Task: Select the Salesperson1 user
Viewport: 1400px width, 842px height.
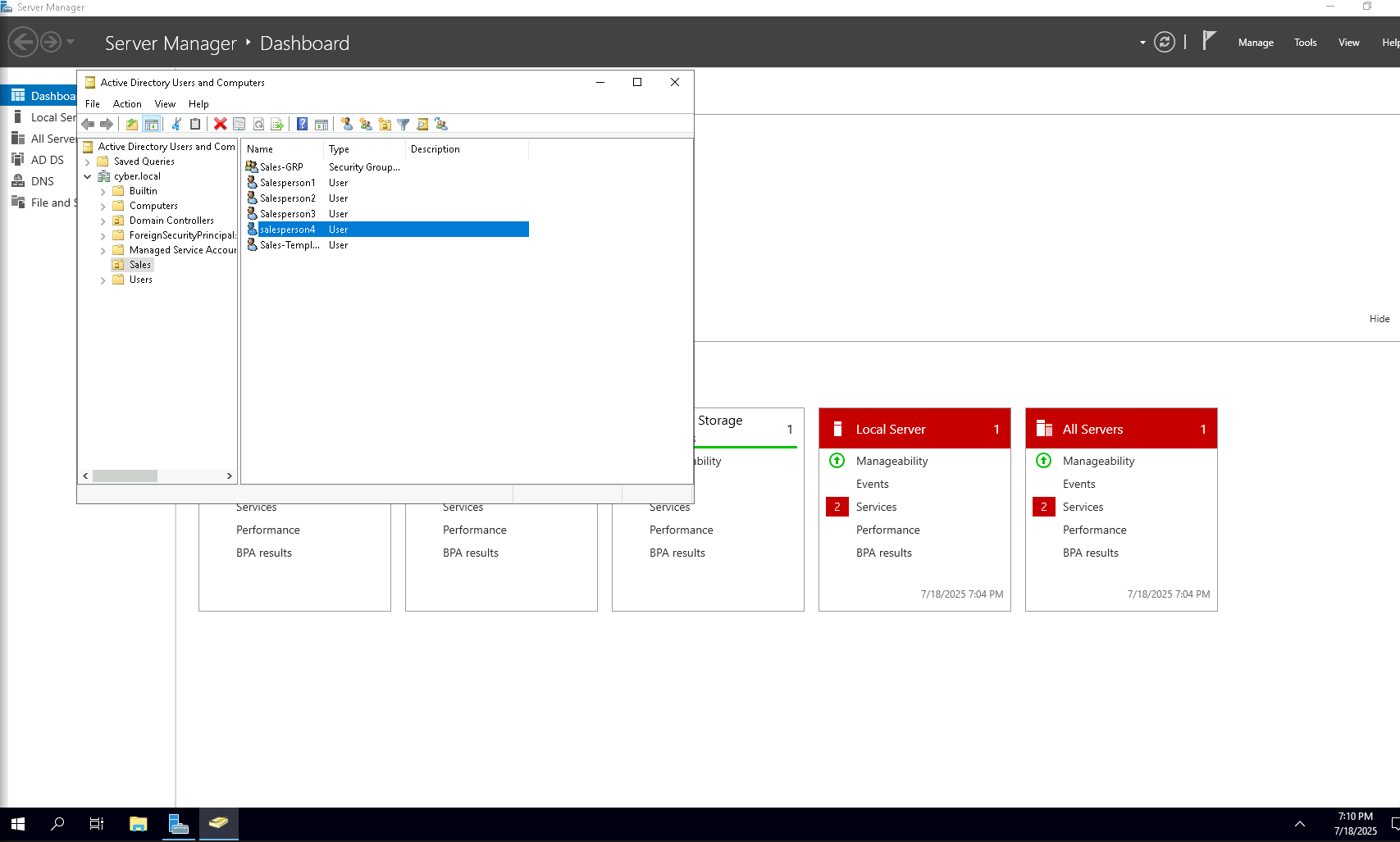Action: [x=287, y=183]
